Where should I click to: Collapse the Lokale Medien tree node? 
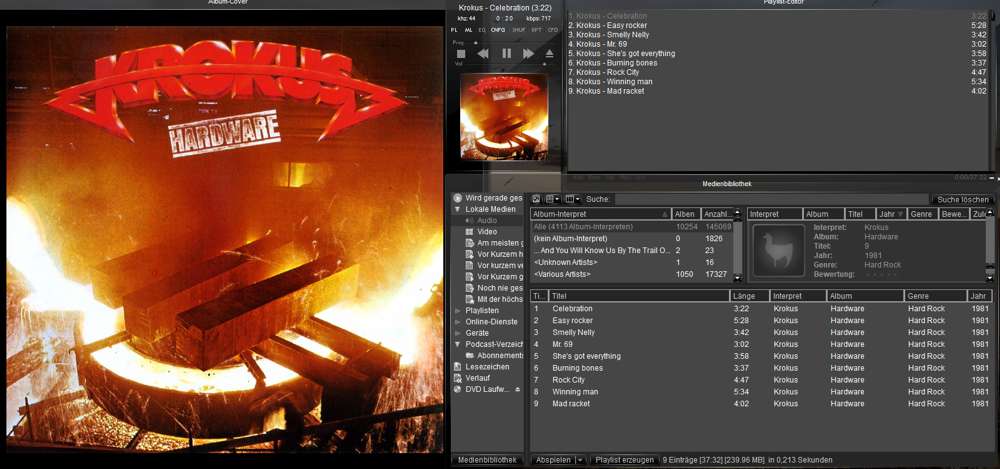coord(458,210)
